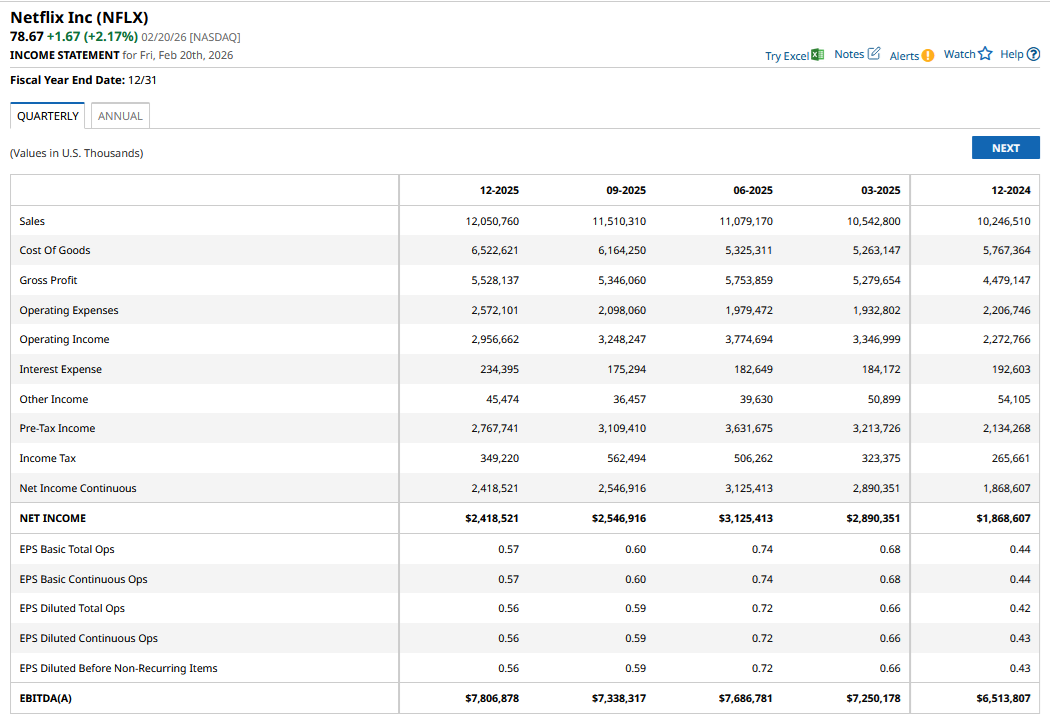
Task: Select the QUARTERLY tab
Action: [48, 116]
